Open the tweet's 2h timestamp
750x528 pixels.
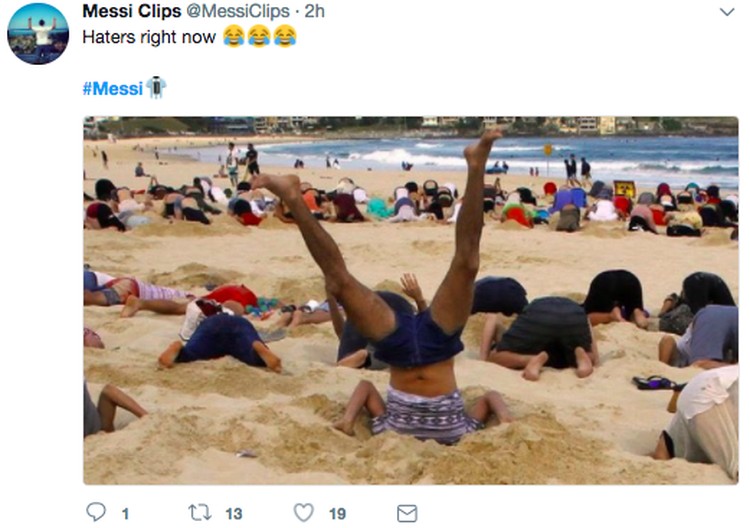pos(314,11)
